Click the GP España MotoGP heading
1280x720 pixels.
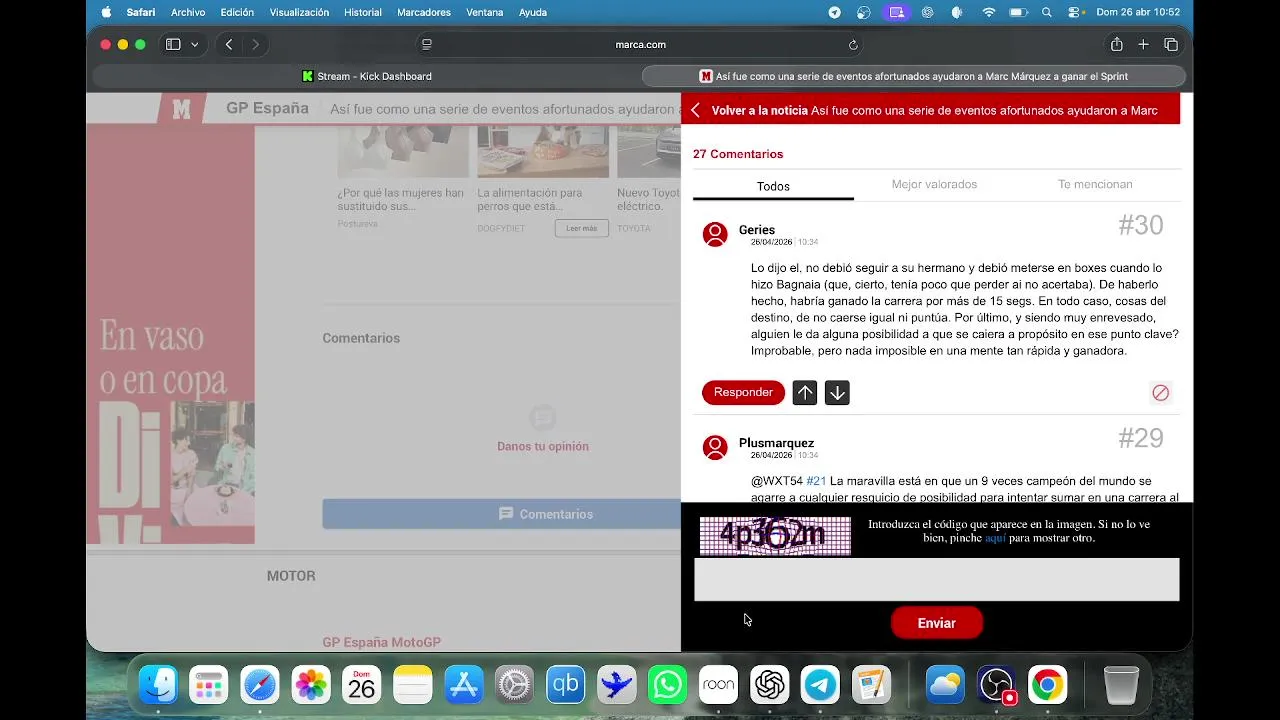tap(381, 642)
